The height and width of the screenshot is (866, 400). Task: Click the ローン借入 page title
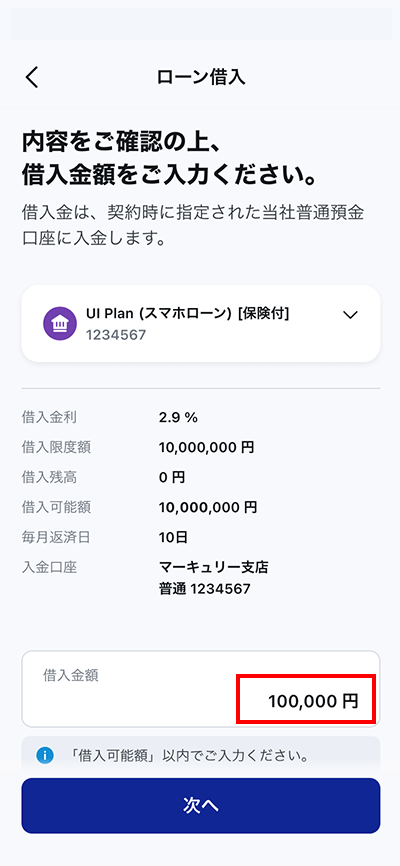pos(201,77)
